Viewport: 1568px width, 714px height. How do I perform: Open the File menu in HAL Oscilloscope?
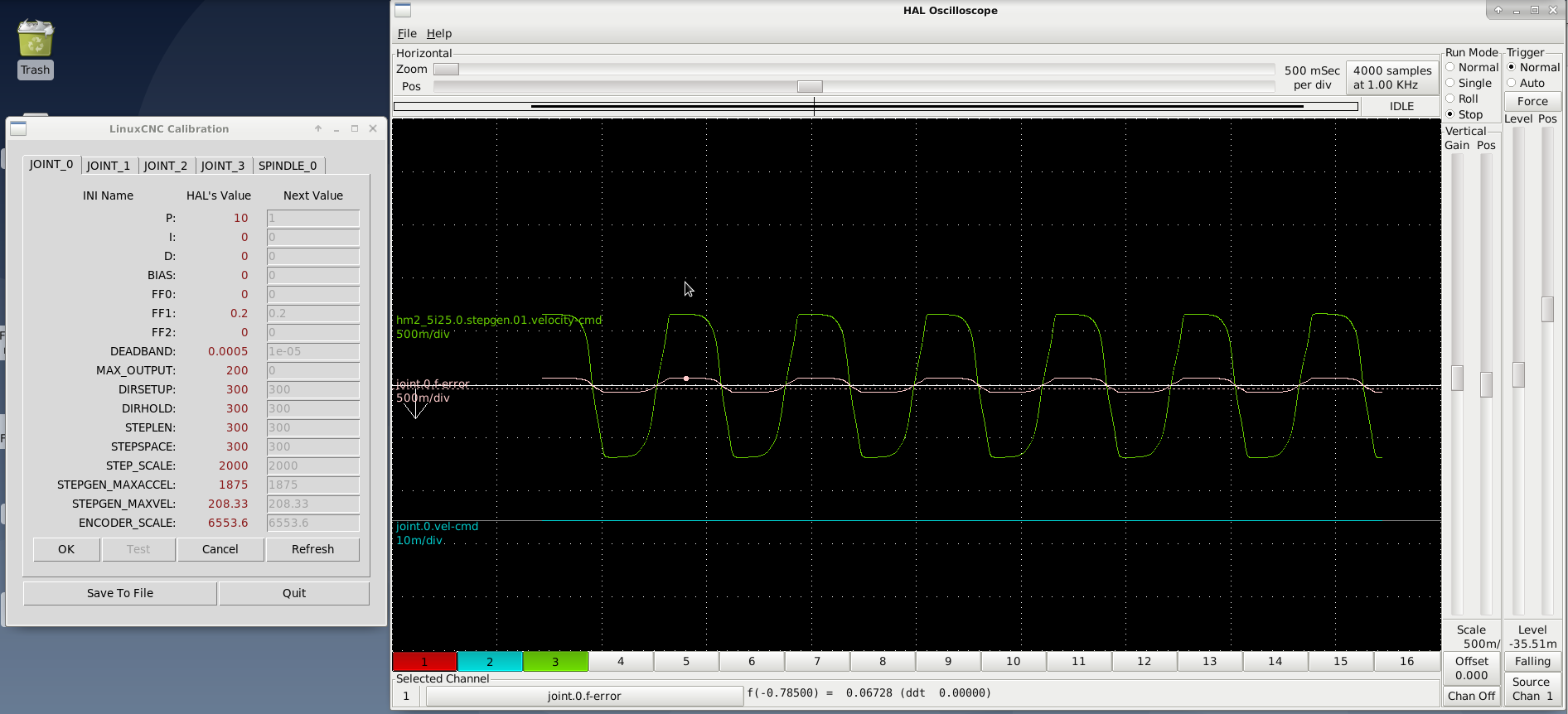(407, 33)
